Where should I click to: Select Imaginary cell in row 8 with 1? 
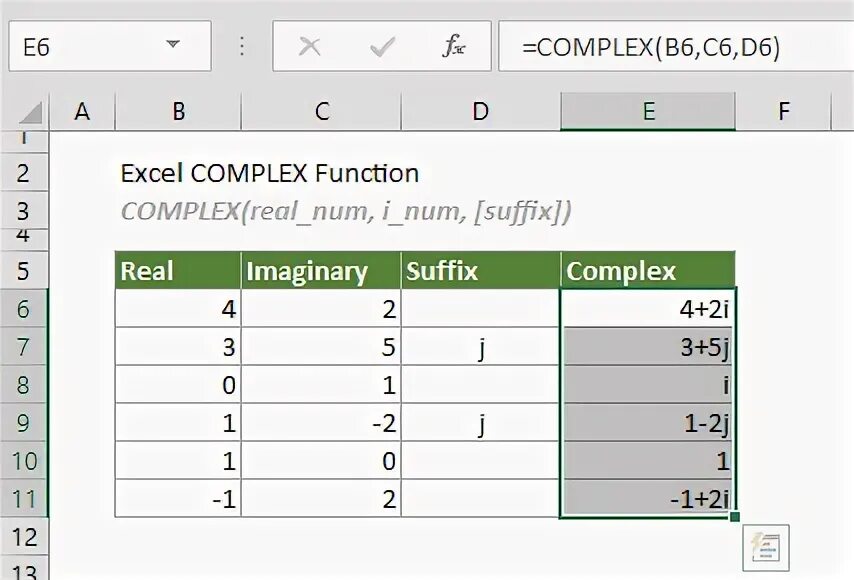tap(321, 384)
